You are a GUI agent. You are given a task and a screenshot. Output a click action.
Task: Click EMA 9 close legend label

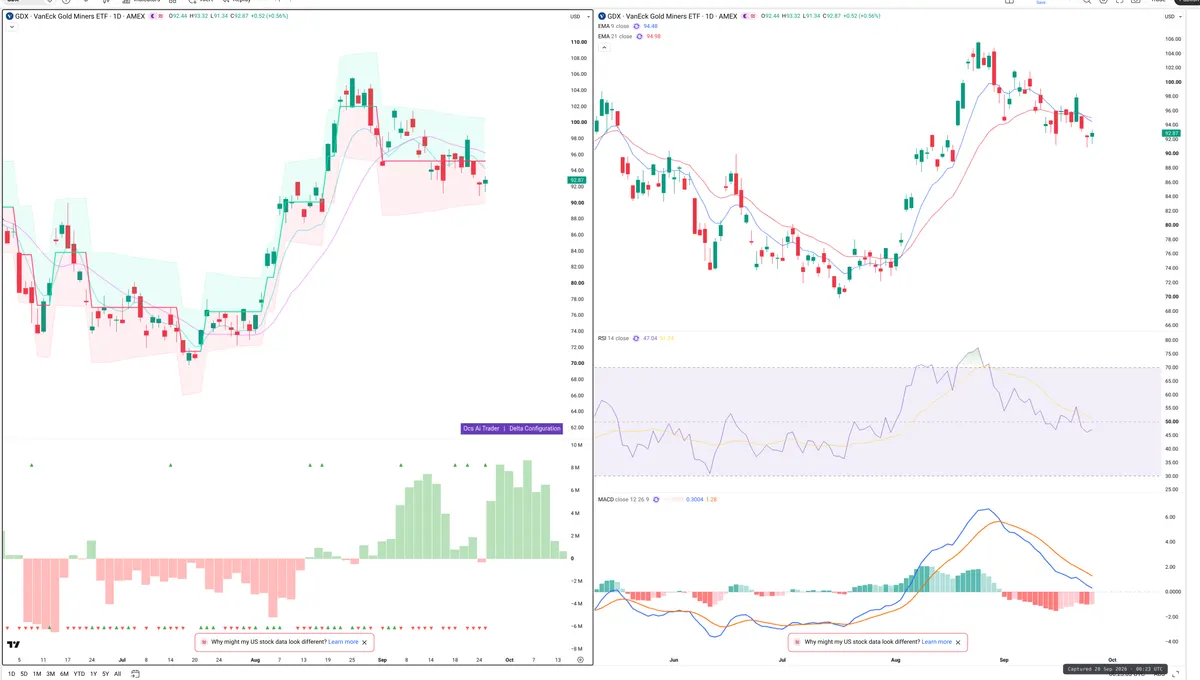615,27
